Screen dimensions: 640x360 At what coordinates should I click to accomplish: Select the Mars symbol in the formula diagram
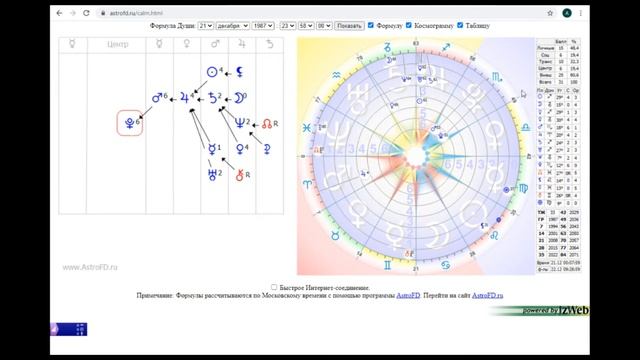tap(157, 98)
